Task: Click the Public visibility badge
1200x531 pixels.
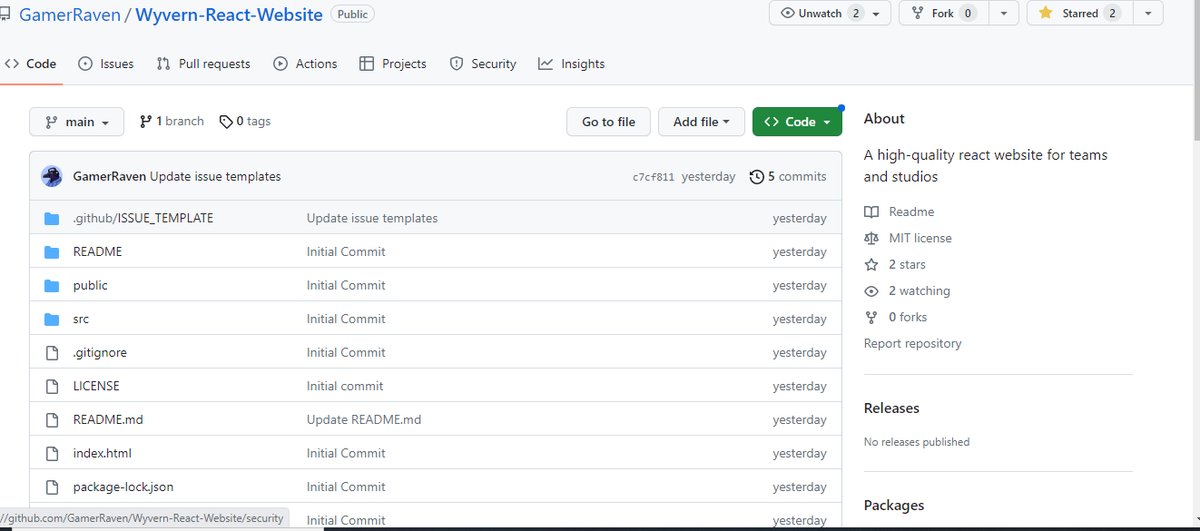Action: coord(352,14)
